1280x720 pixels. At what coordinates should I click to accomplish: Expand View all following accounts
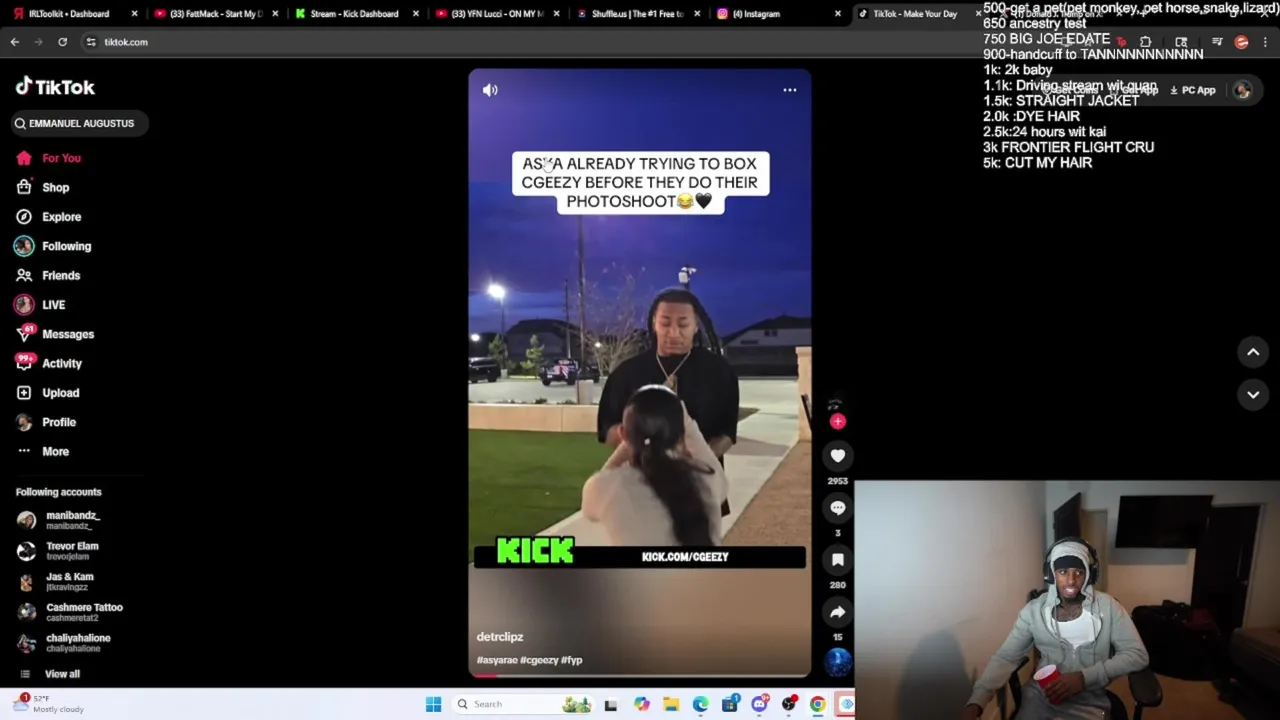click(x=50, y=674)
